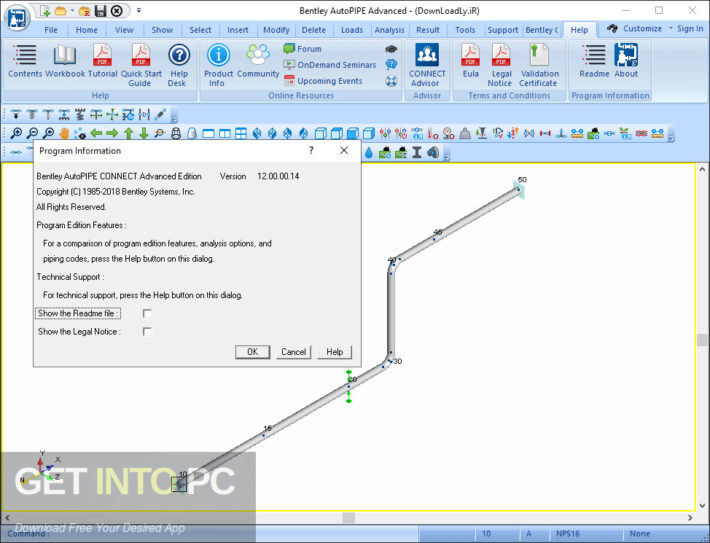Switch to the Result ribbon tab
Image resolution: width=710 pixels, height=543 pixels.
click(x=427, y=30)
